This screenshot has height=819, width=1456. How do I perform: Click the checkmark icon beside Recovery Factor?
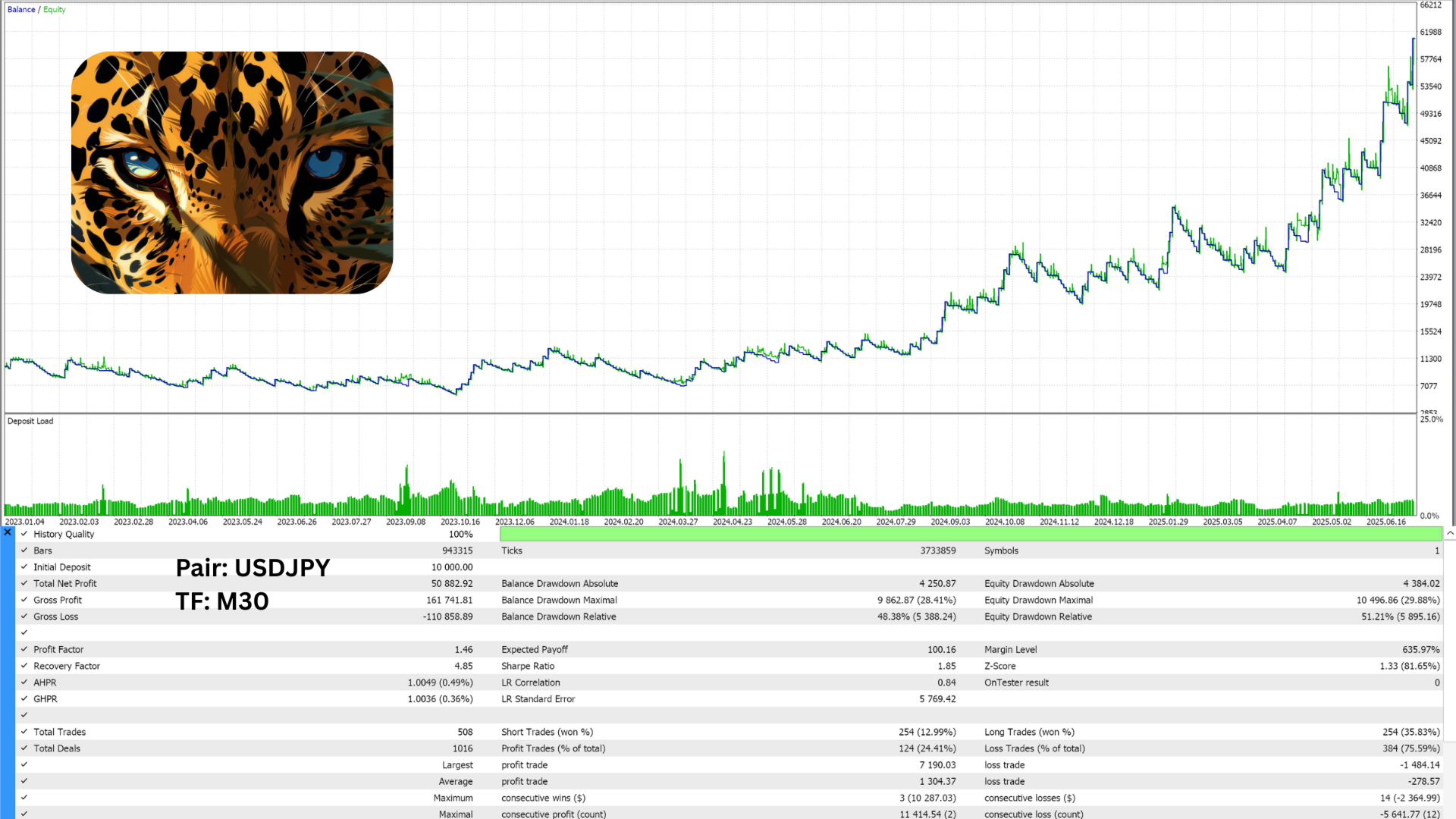click(24, 666)
